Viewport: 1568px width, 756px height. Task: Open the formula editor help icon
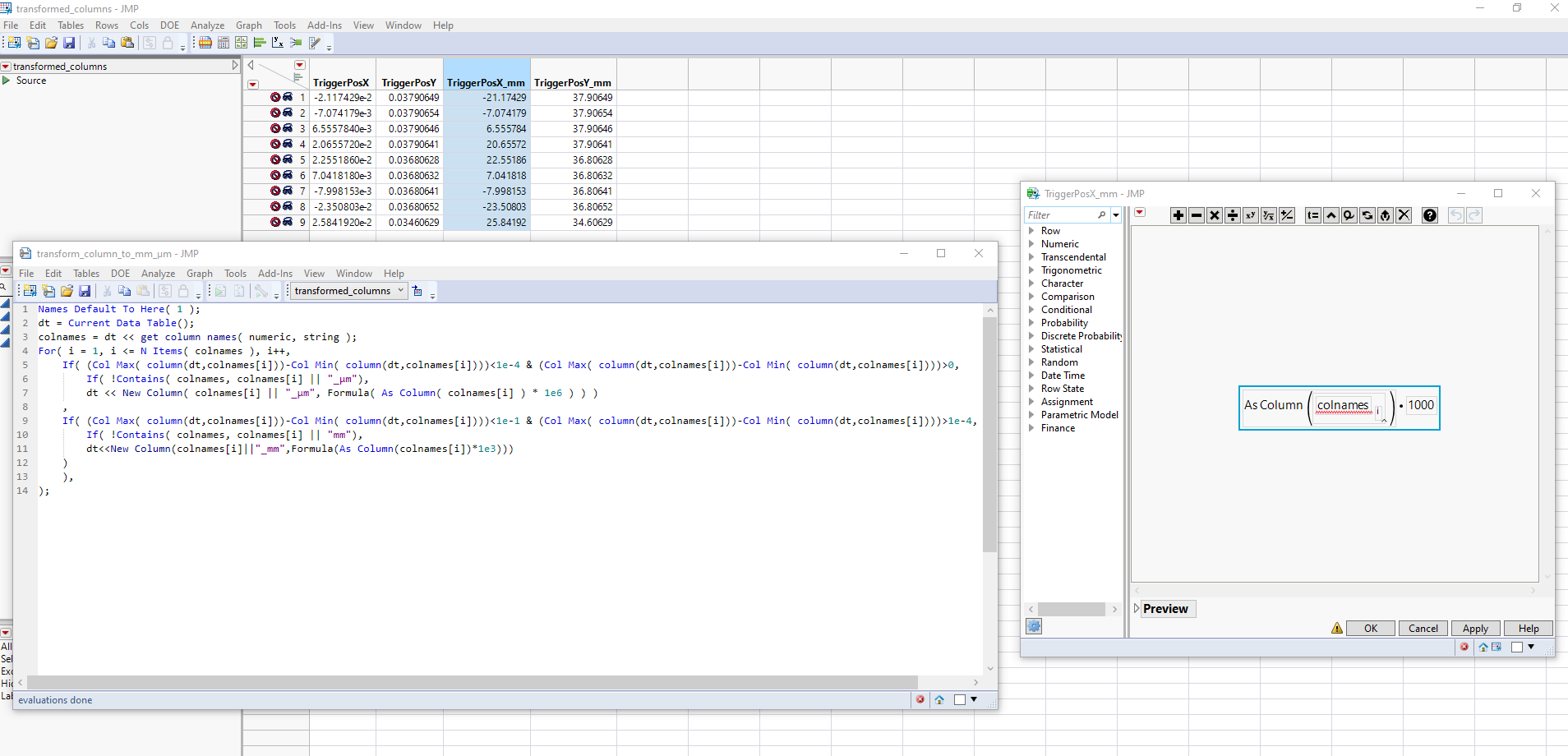(x=1430, y=214)
